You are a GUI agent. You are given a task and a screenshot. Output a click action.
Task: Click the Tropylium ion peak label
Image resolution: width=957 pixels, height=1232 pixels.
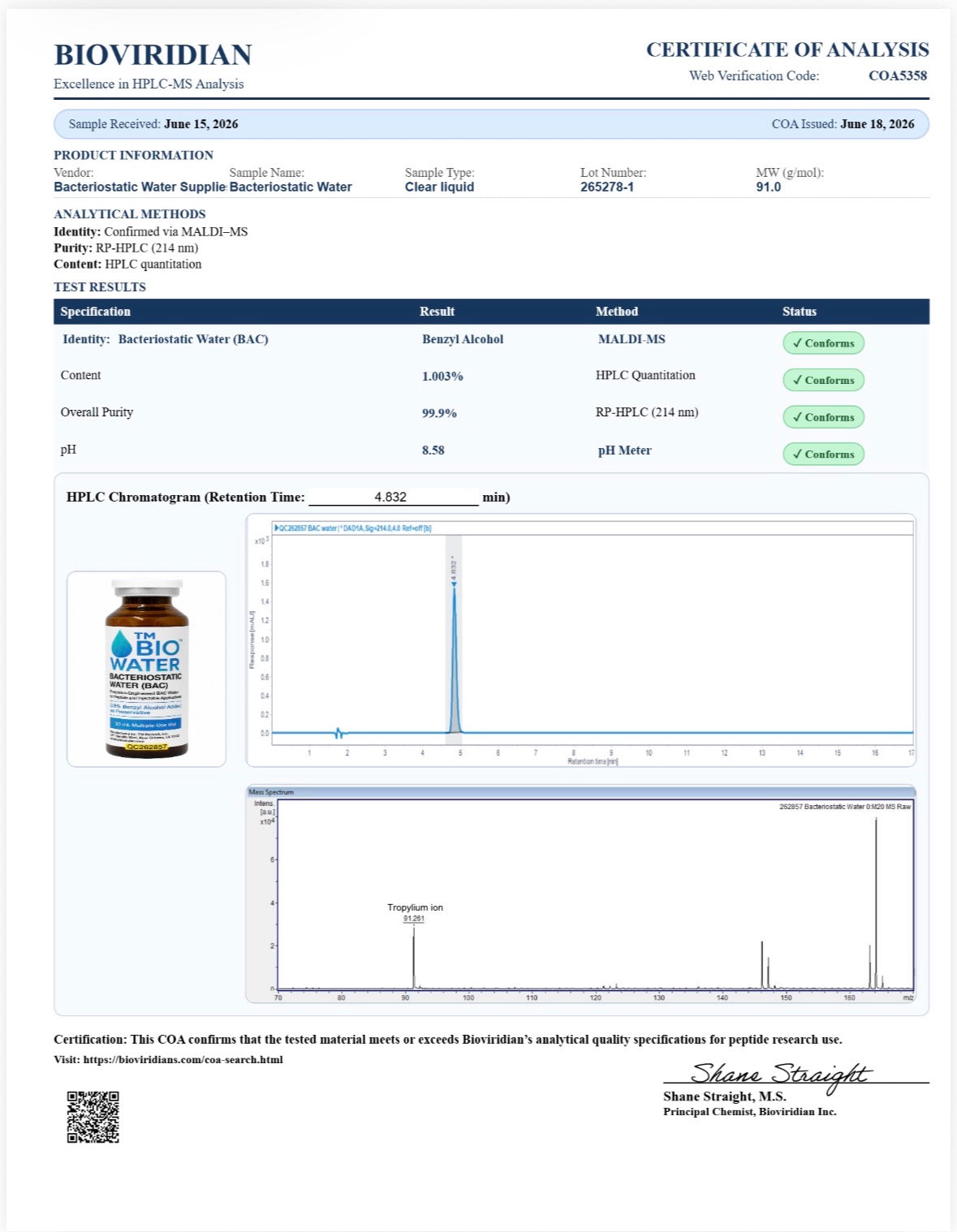pyautogui.click(x=415, y=907)
